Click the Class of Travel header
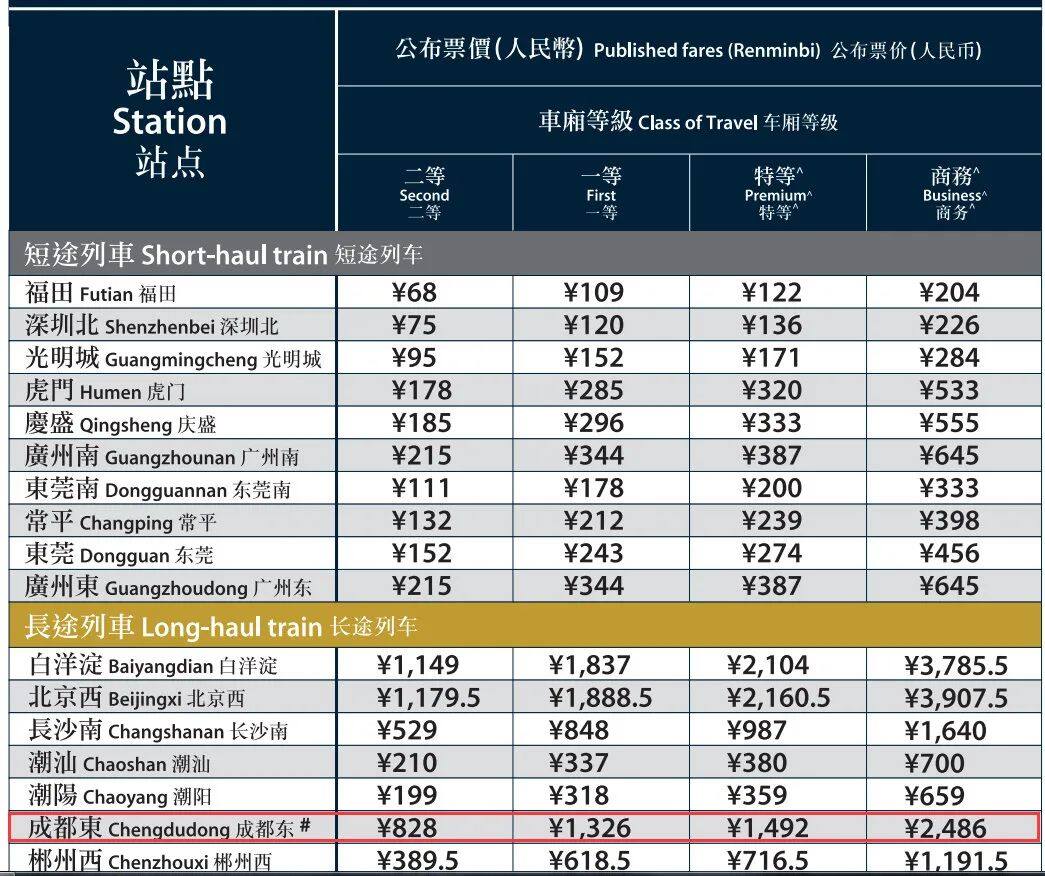1045x876 pixels. tap(688, 122)
